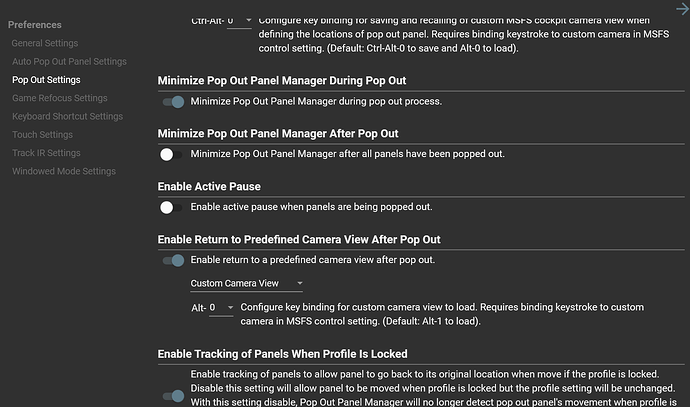
Task: Open the Ctrl-Alt- key number dropdown
Action: point(240,20)
